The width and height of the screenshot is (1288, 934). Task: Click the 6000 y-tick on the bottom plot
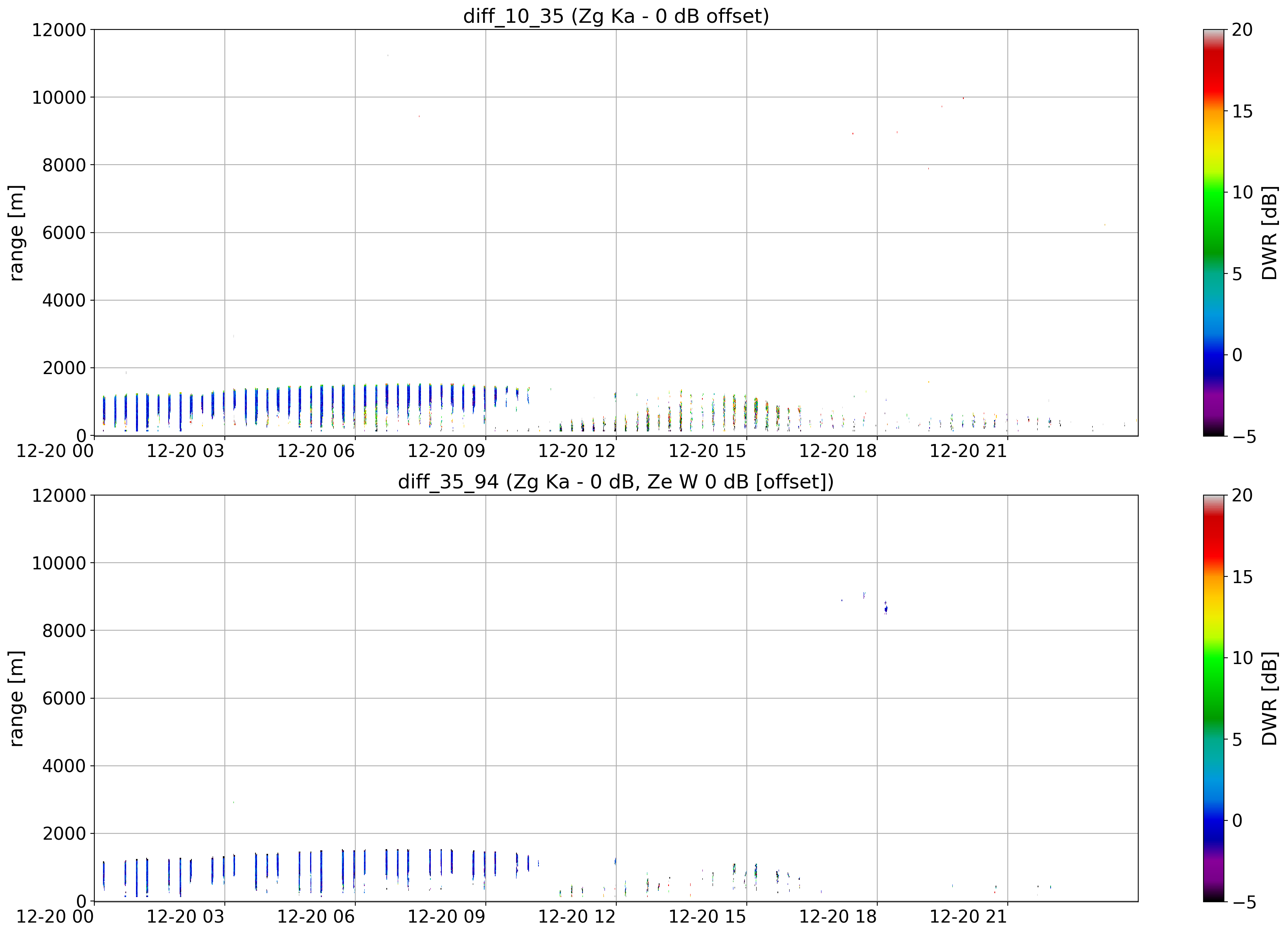(x=64, y=698)
